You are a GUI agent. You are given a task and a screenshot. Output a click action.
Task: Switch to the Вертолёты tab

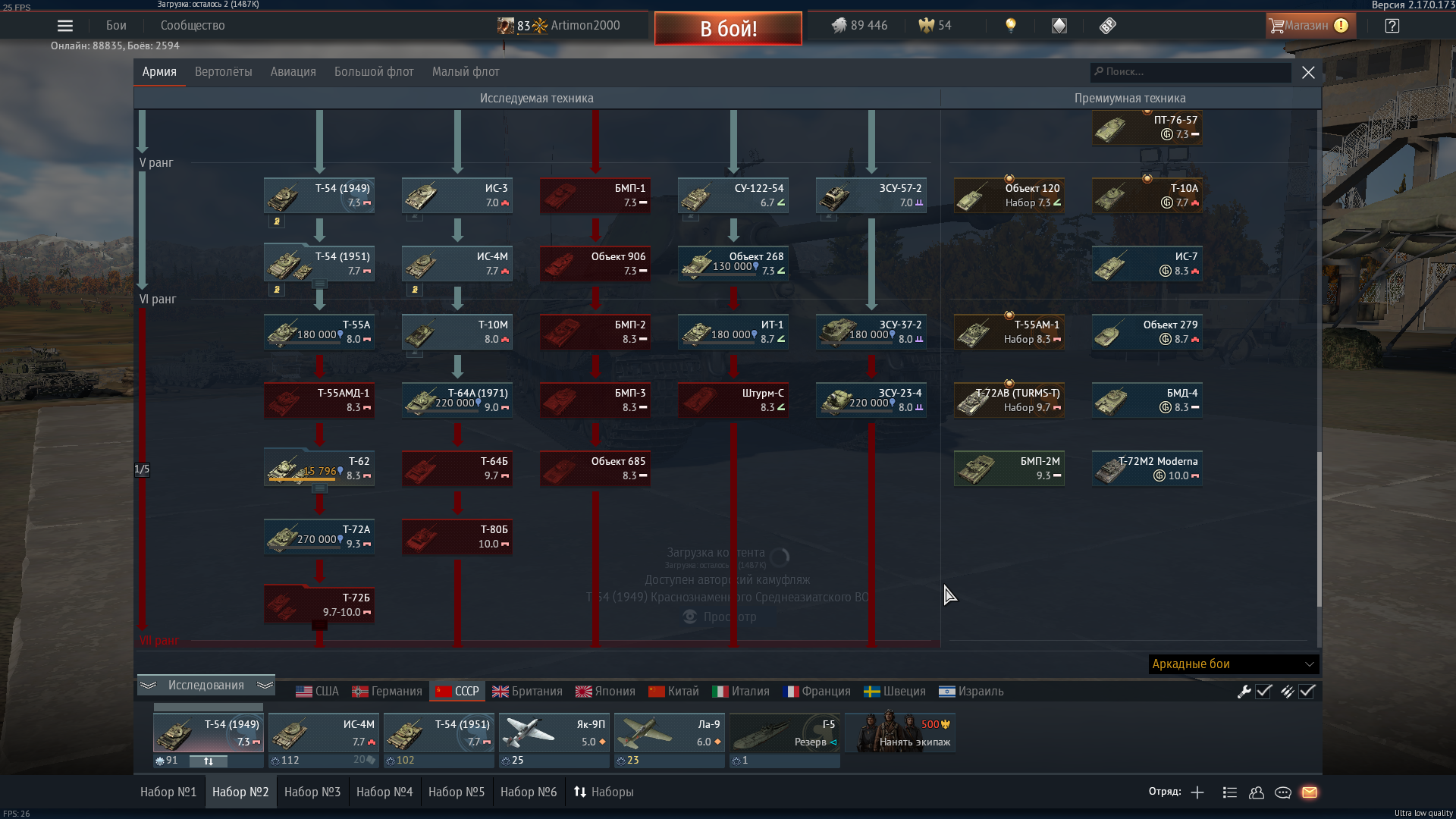tap(223, 72)
